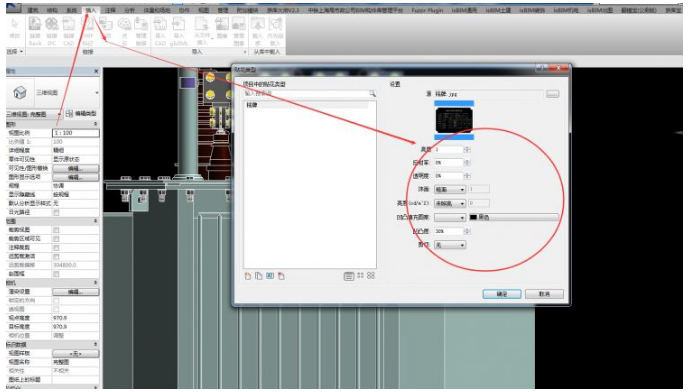Open the 体量和场地 ribbon tab
Viewport: 688px width, 392px height.
(x=157, y=10)
